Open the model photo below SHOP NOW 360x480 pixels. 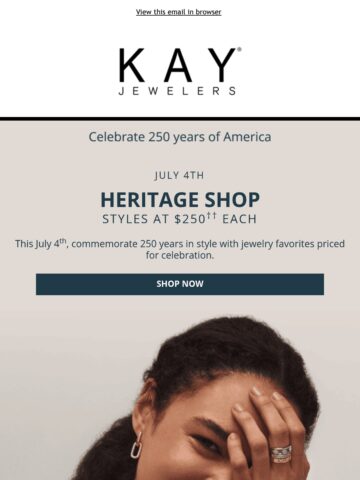(x=180, y=393)
